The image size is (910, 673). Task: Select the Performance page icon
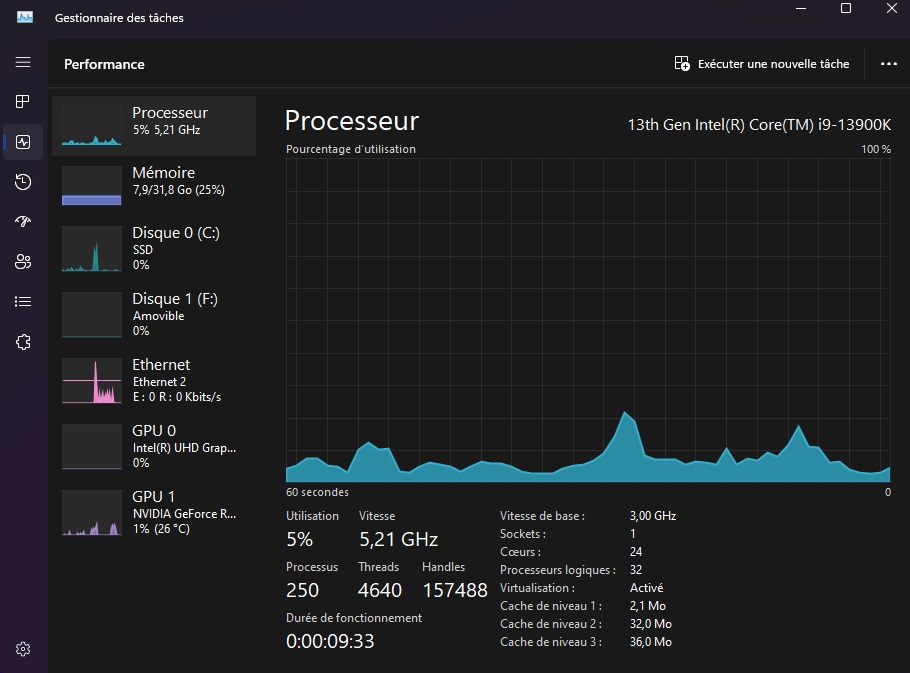pyautogui.click(x=23, y=142)
